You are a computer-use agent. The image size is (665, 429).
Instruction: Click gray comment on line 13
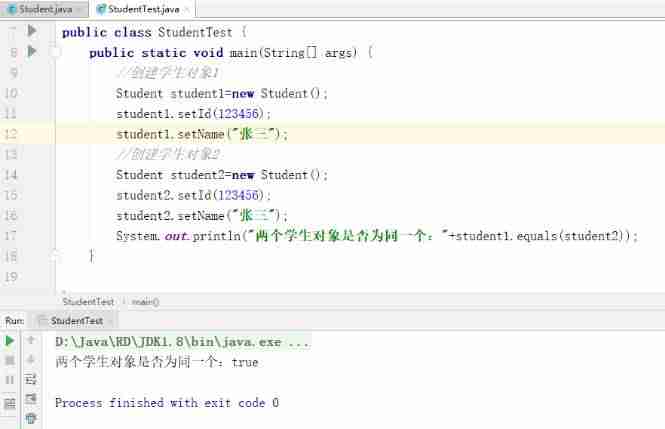[168, 154]
